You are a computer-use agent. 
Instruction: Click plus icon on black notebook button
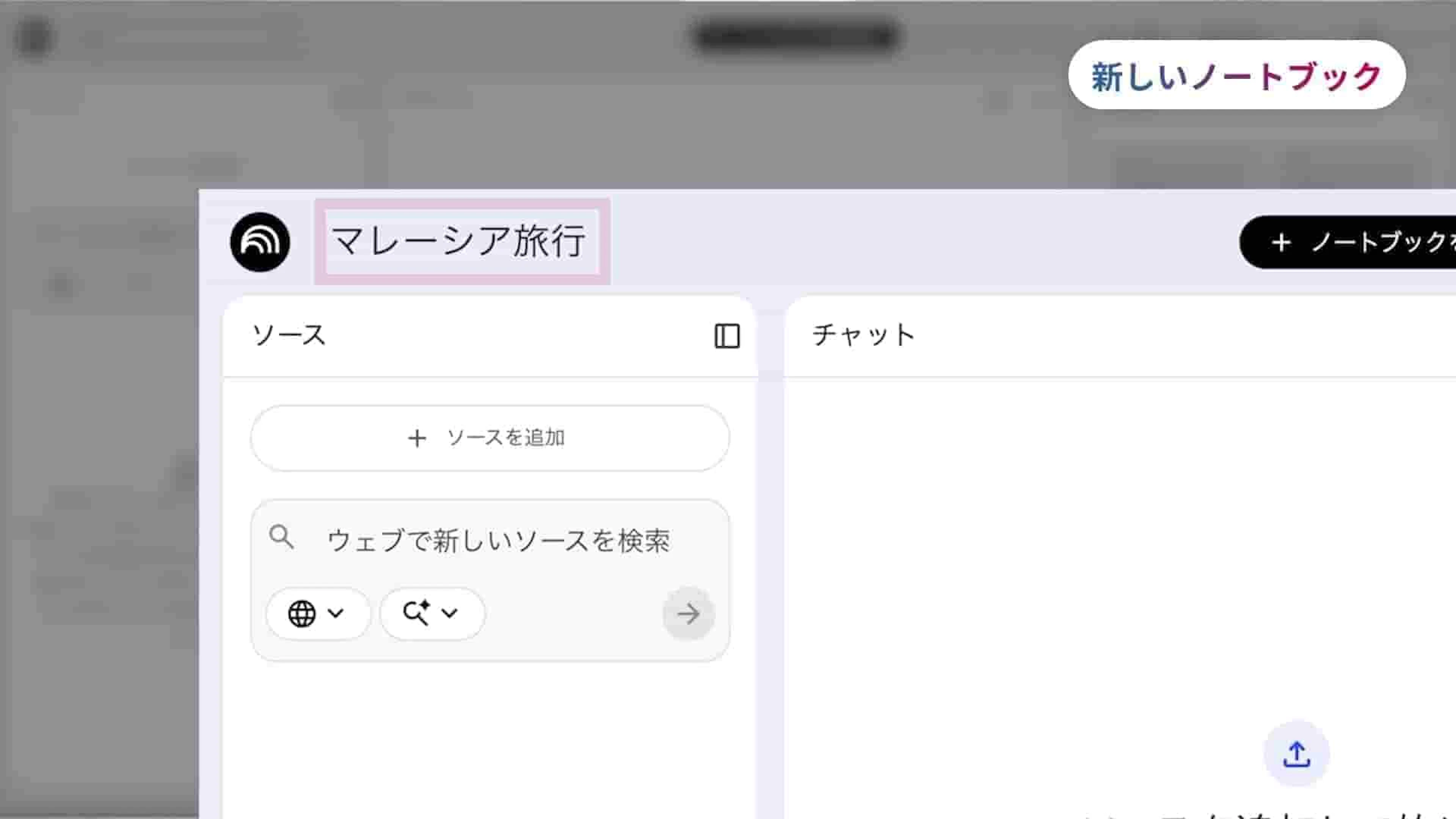pos(1281,243)
